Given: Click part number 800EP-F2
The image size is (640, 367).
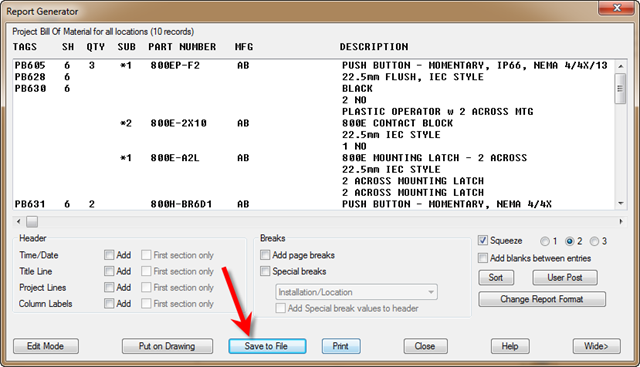Looking at the screenshot, I should (175, 65).
